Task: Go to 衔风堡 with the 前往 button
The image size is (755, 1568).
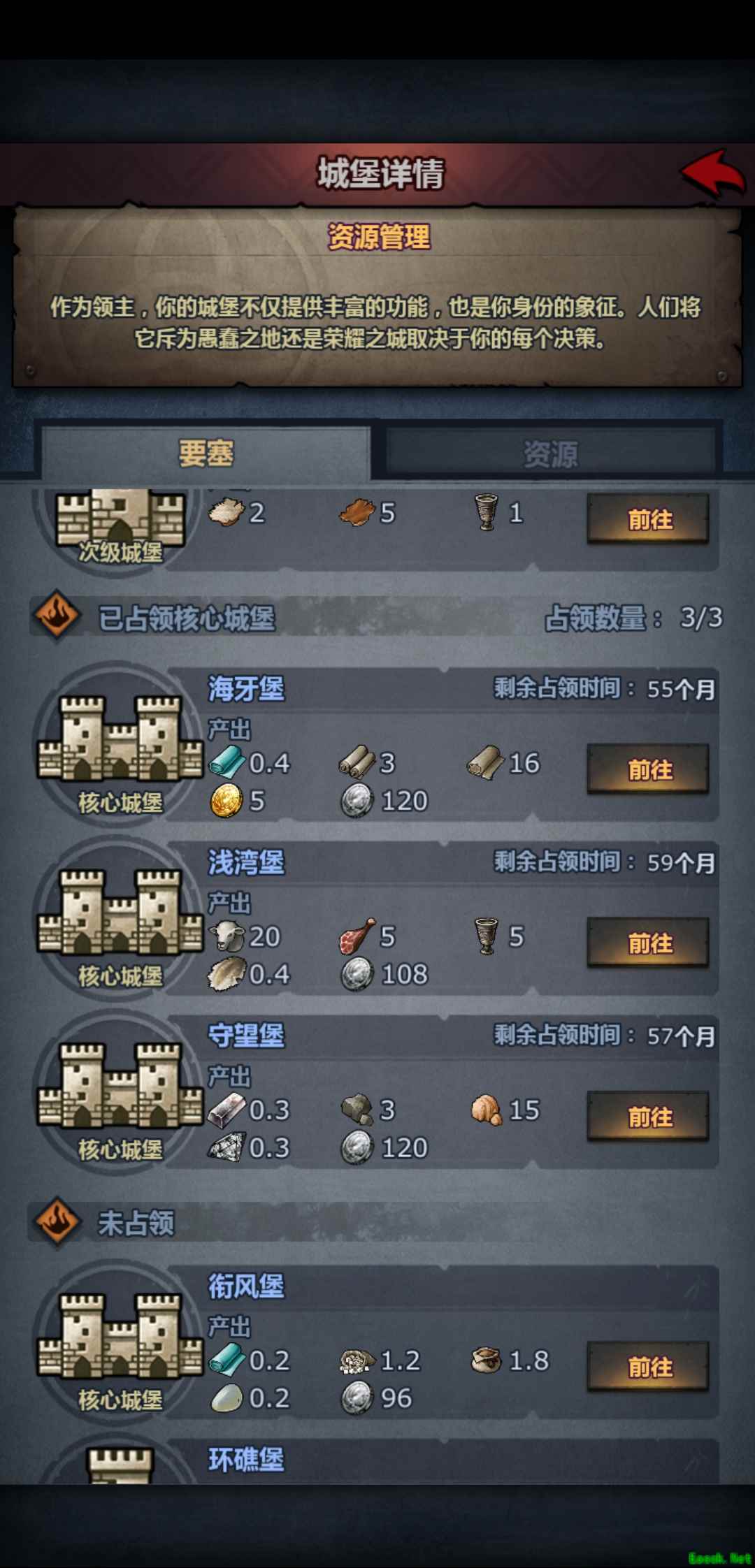Action: (649, 1367)
